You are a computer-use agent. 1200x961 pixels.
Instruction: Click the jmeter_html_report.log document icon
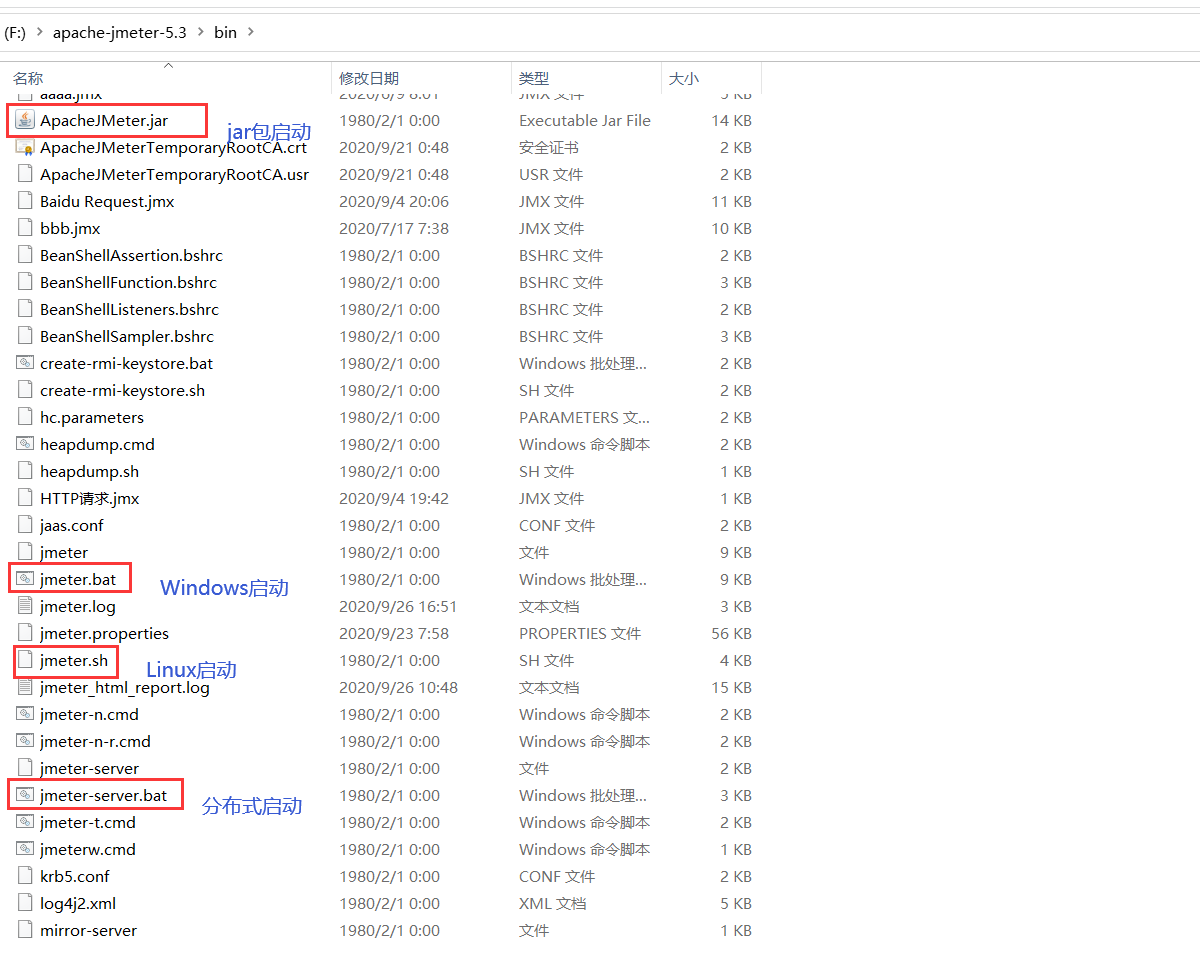click(25, 687)
